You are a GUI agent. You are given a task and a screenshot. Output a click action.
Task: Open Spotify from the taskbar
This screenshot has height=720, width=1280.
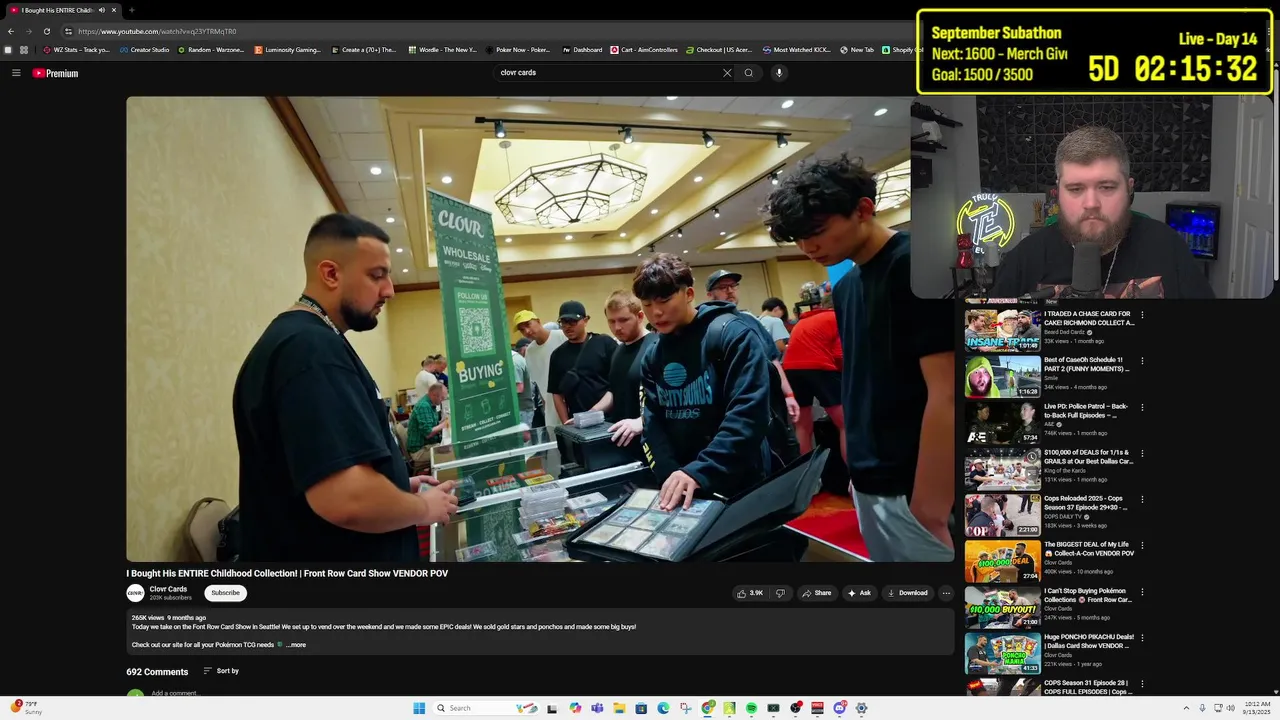click(x=751, y=708)
